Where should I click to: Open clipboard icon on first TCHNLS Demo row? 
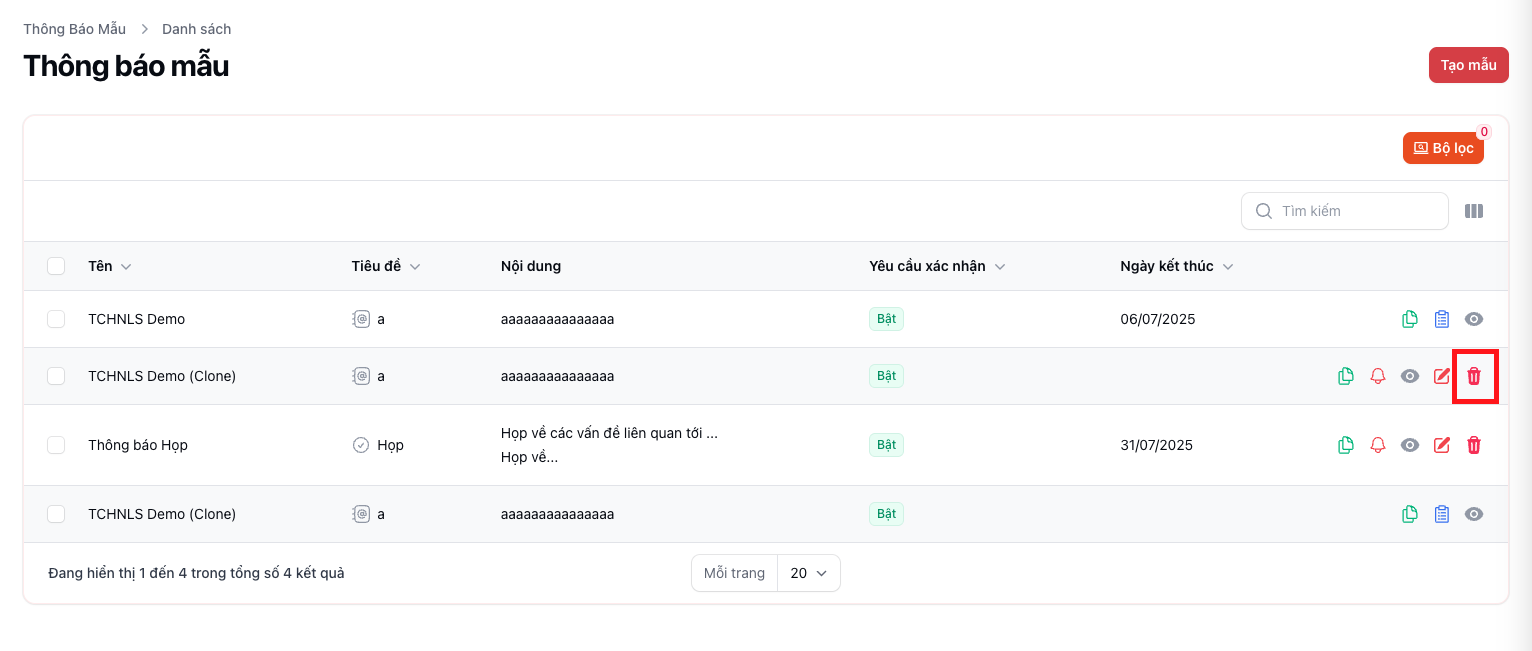(1441, 319)
